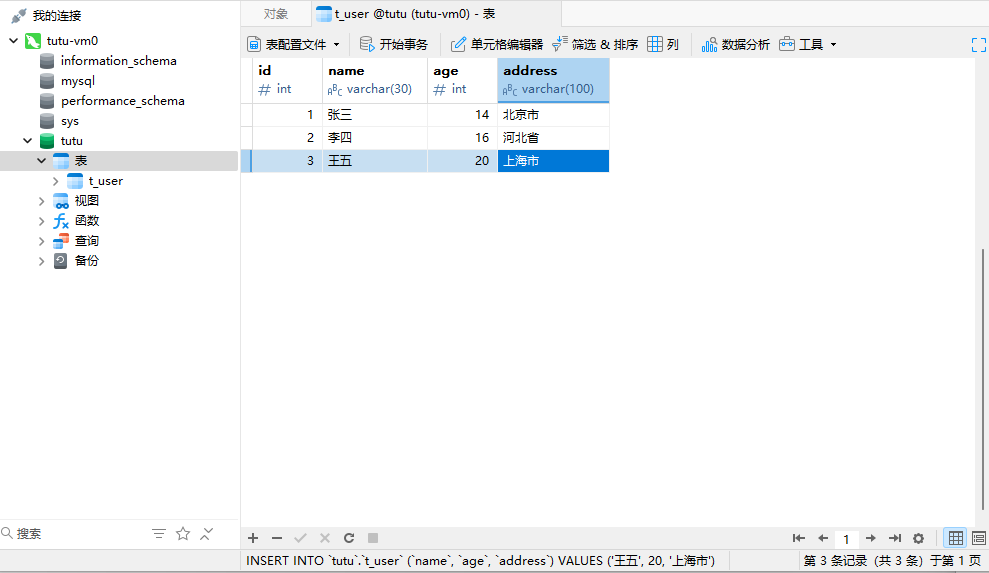Select cell 上海市

click(553, 161)
